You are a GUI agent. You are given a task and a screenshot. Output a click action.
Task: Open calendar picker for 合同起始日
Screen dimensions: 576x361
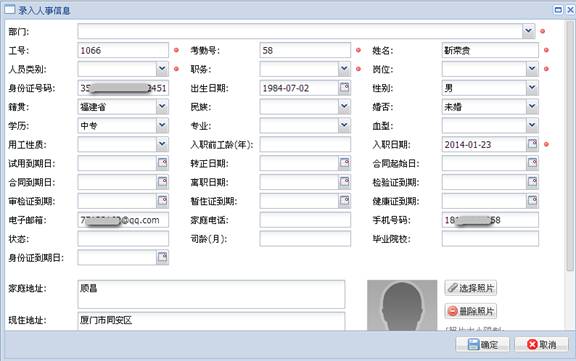click(x=532, y=163)
